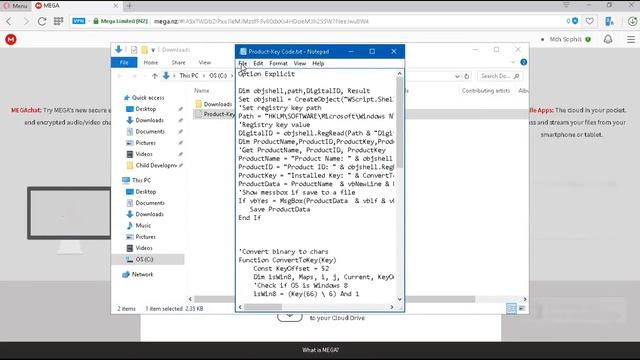Screen dimensions: 640x360
Task: Open Home ribbon tab in Explorer
Action: click(x=151, y=62)
